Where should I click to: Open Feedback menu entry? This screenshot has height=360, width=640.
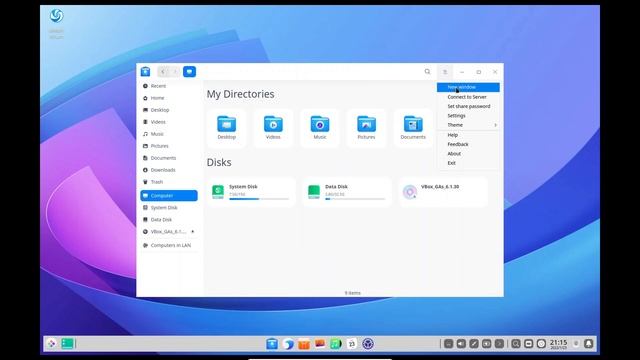click(468, 144)
